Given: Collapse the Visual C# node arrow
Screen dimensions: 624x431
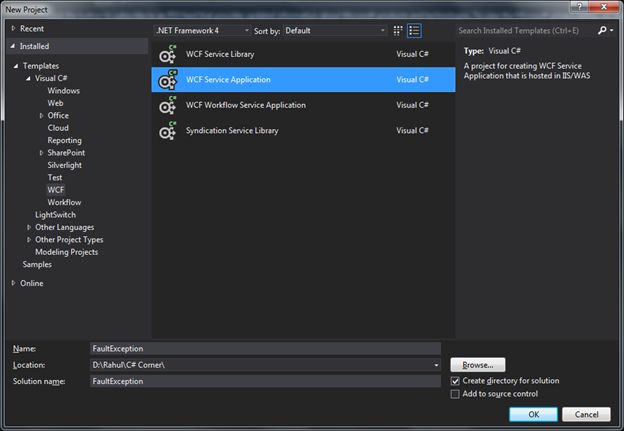Looking at the screenshot, I should [x=28, y=78].
